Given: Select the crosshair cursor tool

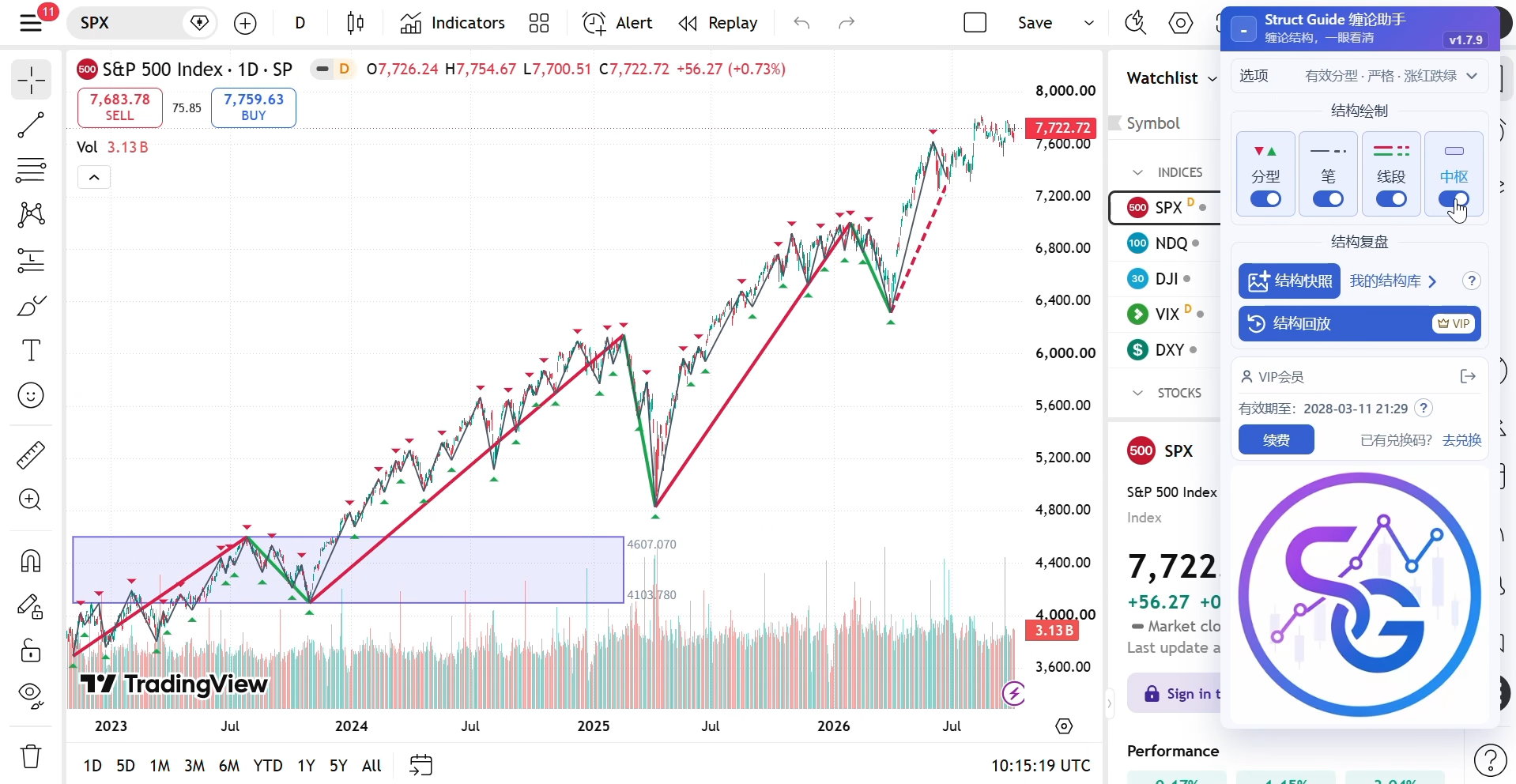Looking at the screenshot, I should [x=31, y=80].
